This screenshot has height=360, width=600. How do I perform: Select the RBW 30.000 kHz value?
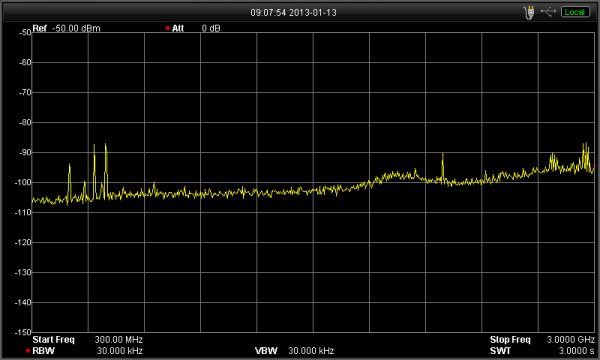pyautogui.click(x=120, y=350)
